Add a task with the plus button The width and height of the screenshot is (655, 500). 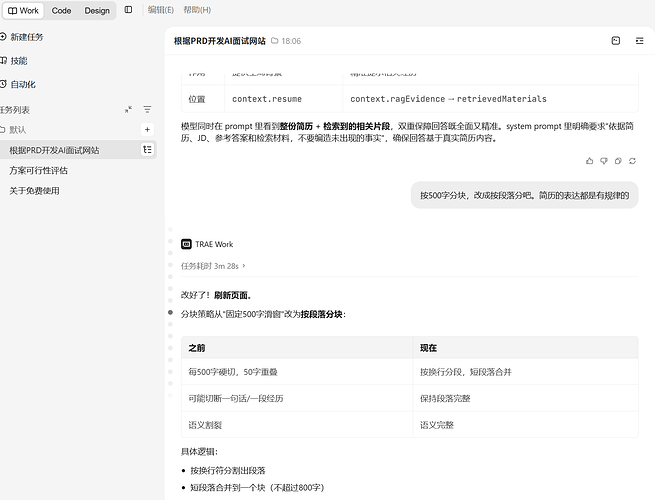click(x=147, y=129)
